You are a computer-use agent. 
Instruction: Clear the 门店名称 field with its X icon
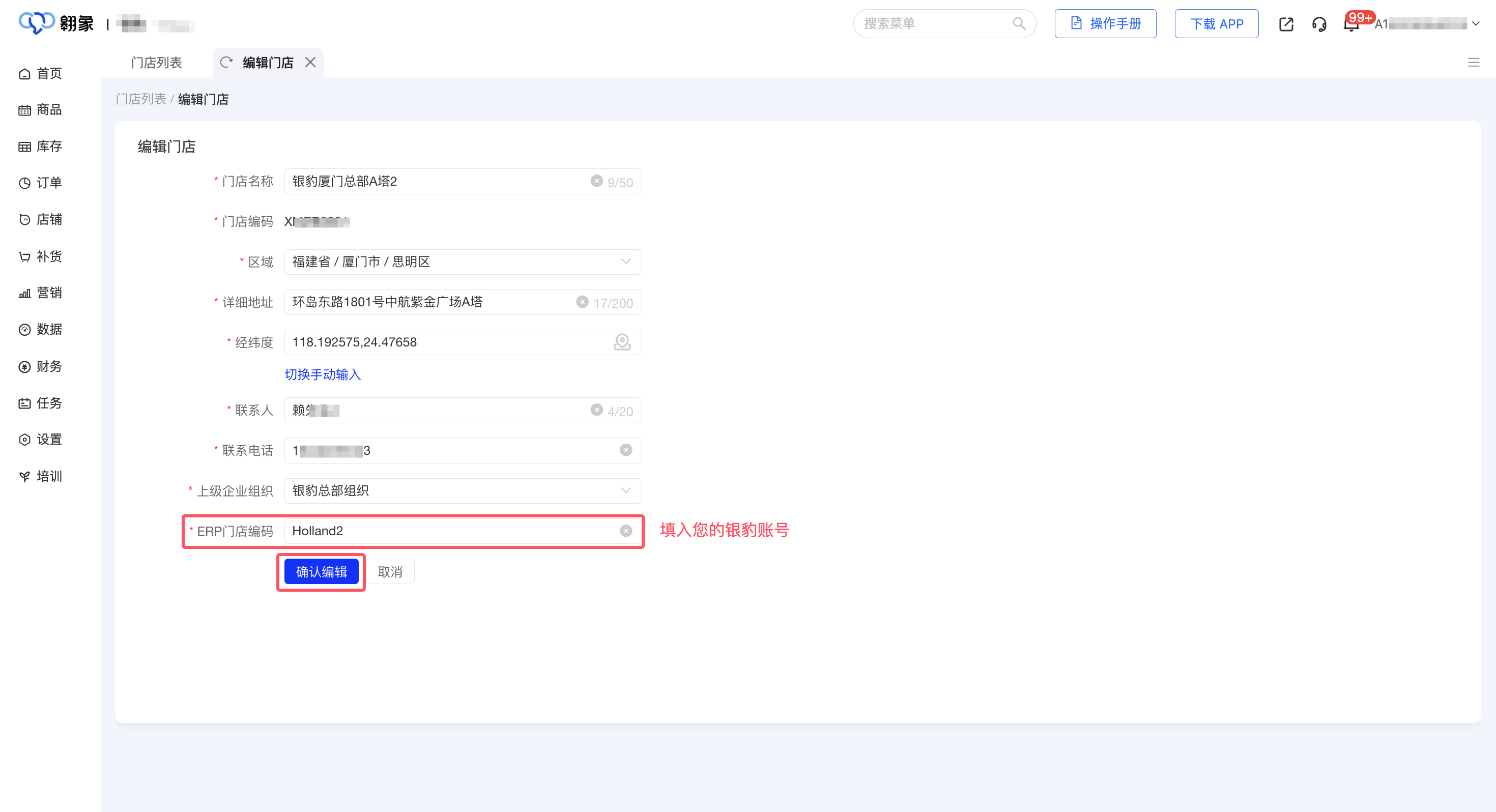[596, 181]
